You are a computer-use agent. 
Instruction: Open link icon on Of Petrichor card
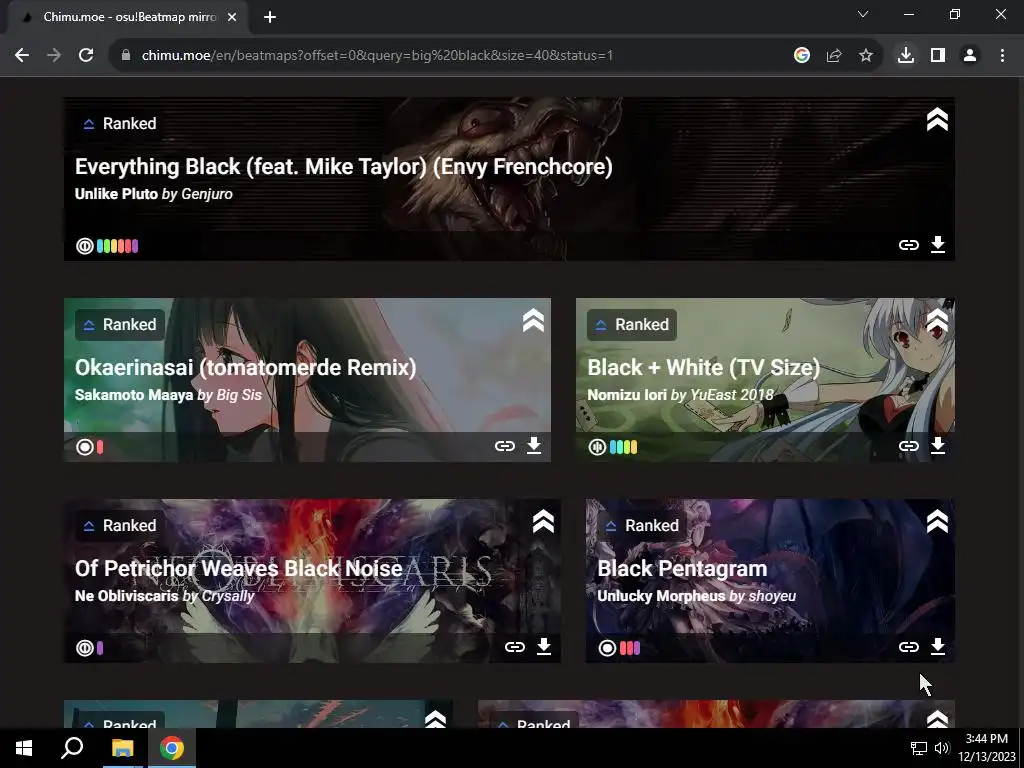[515, 647]
